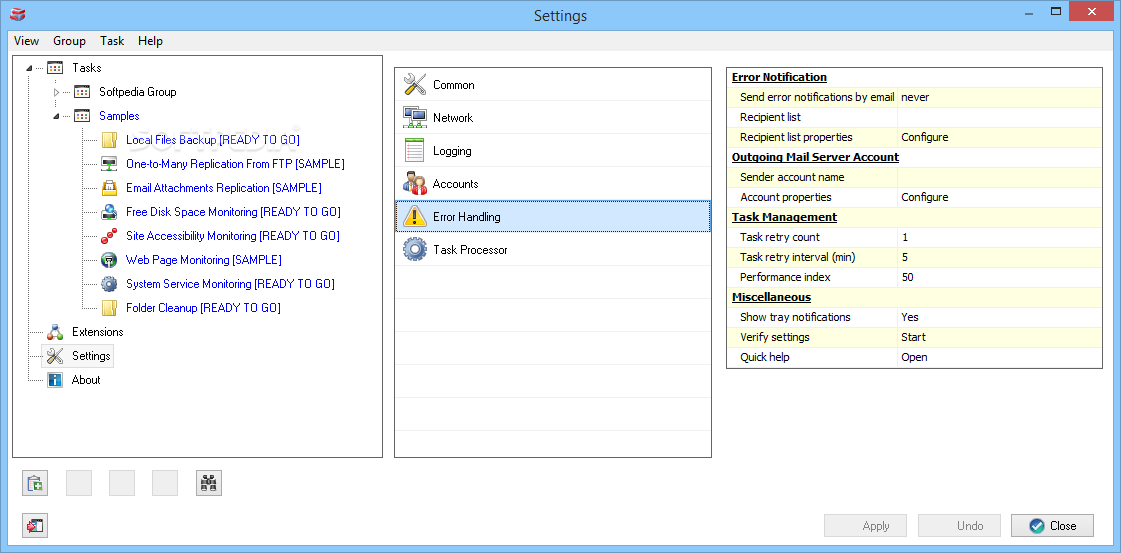Select Email Attachments Replication [SAMPLE]
1121x553 pixels.
[224, 188]
